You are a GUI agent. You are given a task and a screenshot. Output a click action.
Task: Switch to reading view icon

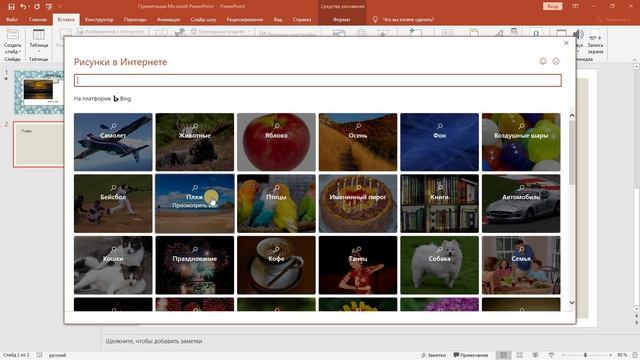coord(536,355)
